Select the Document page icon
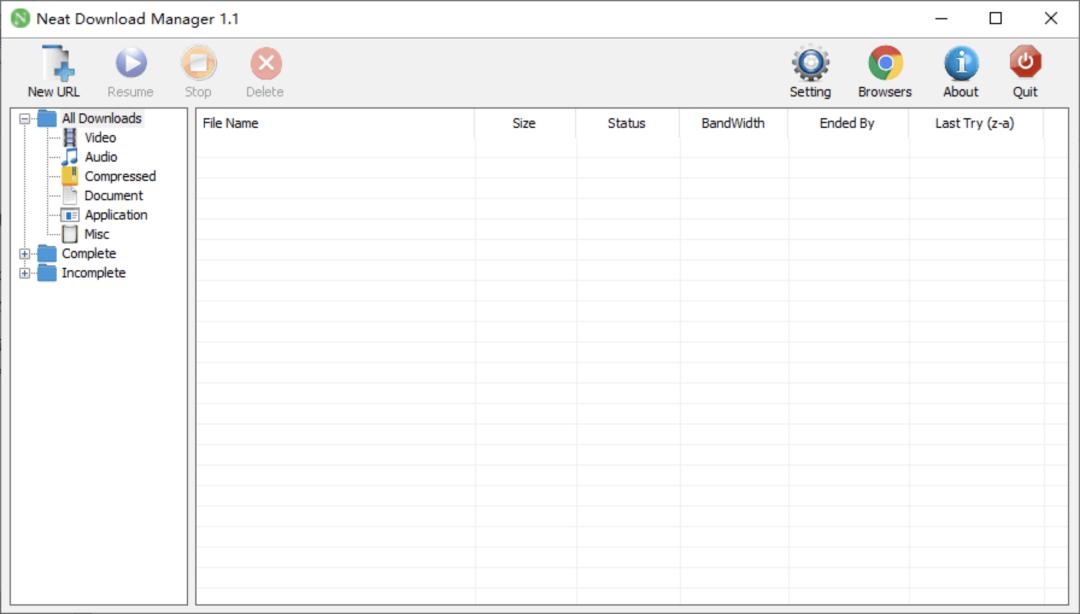Screen dimensions: 1080x614 tap(70, 196)
